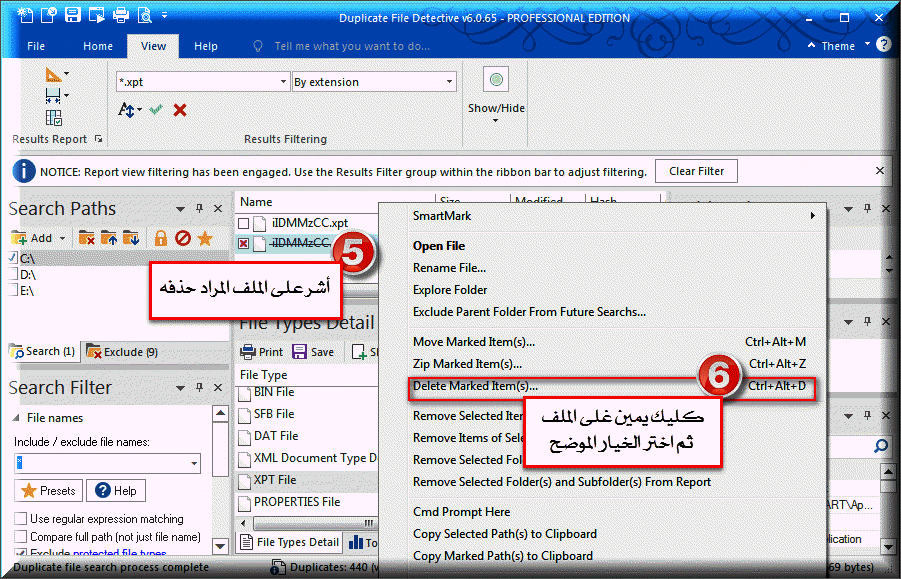The width and height of the screenshot is (901, 579).
Task: Click the orange star icon in Search Paths toolbar
Action: (x=205, y=238)
